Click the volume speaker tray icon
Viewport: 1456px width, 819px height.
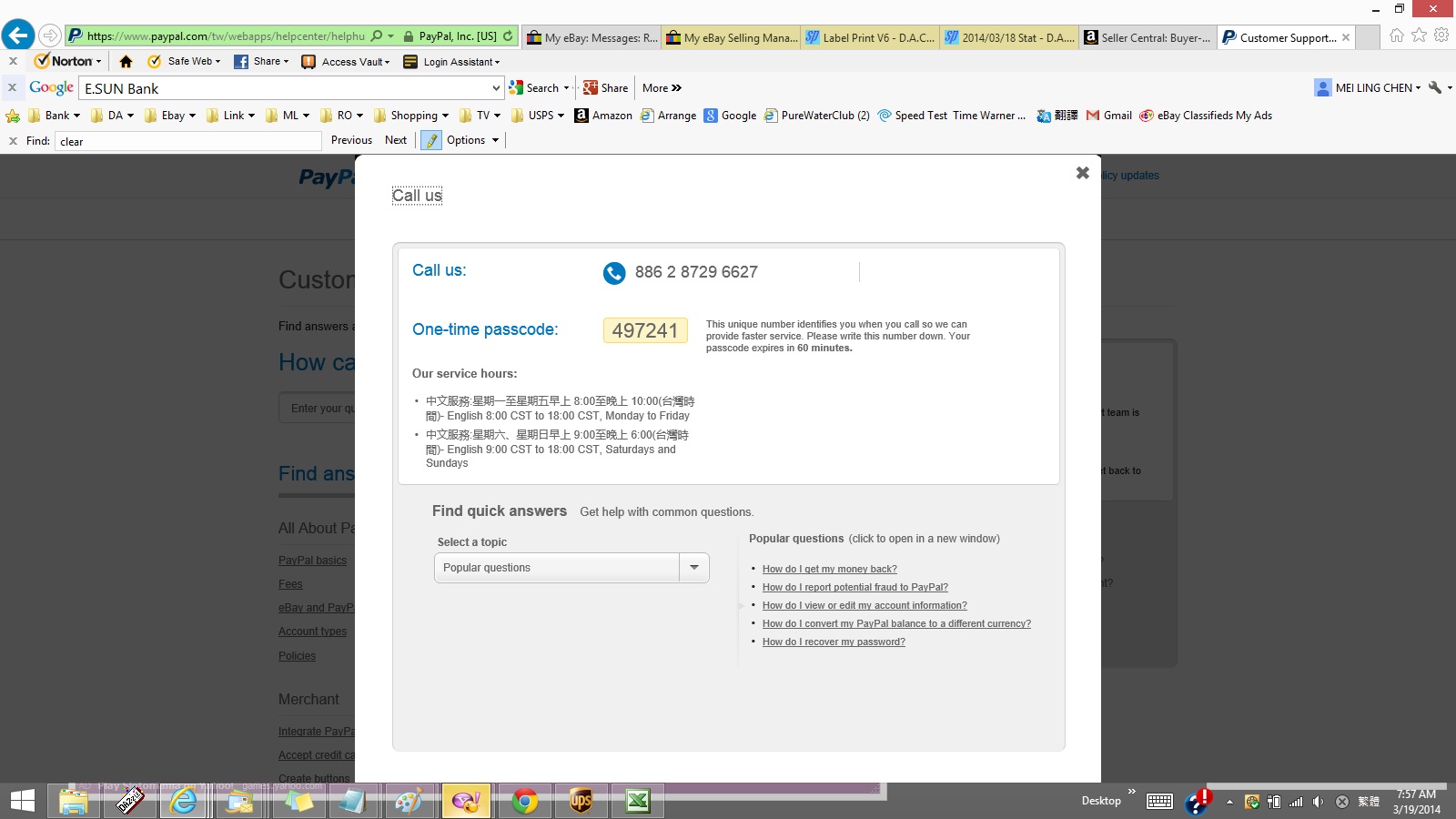pyautogui.click(x=1318, y=802)
